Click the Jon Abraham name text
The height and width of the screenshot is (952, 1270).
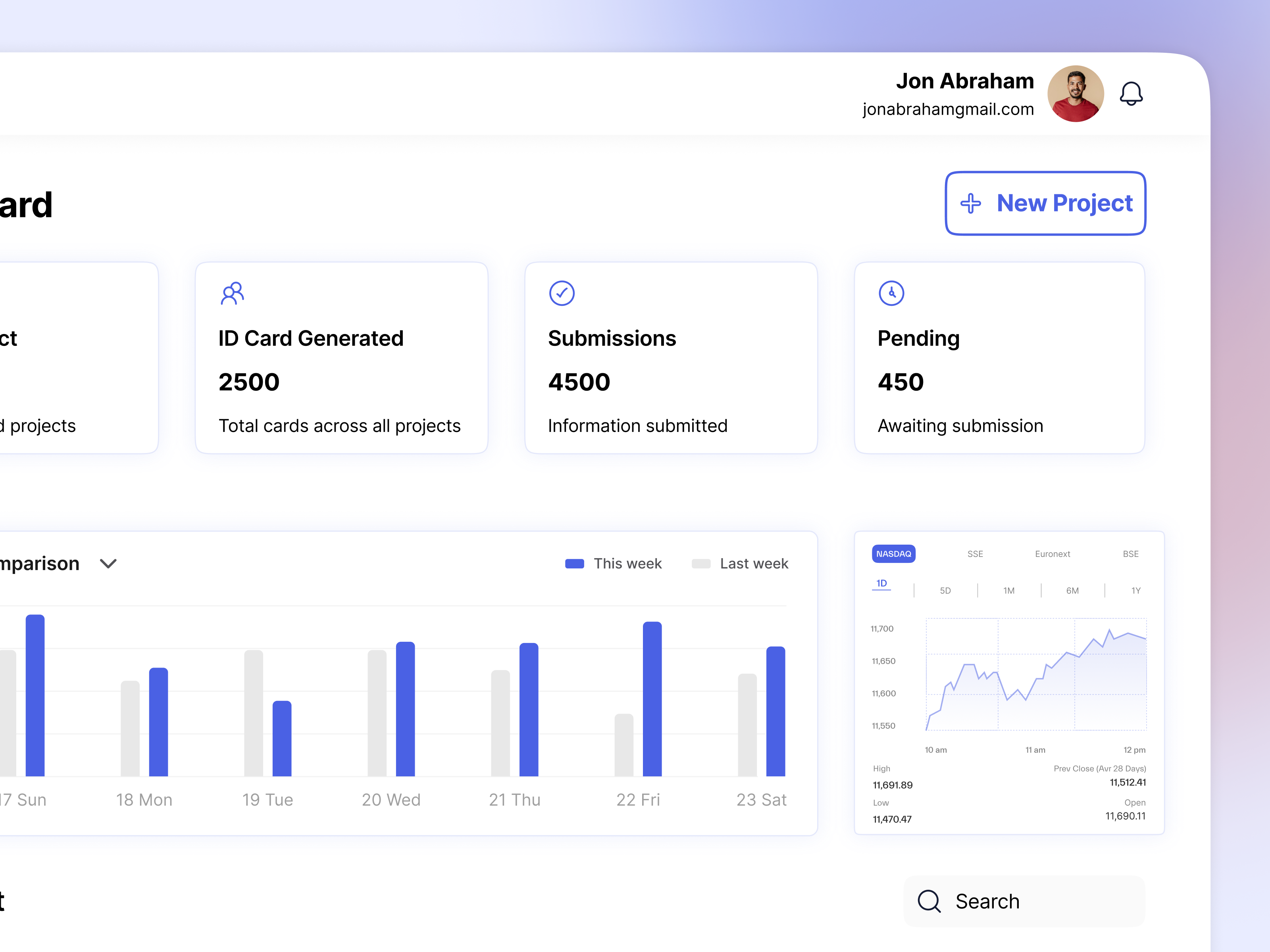tap(964, 81)
